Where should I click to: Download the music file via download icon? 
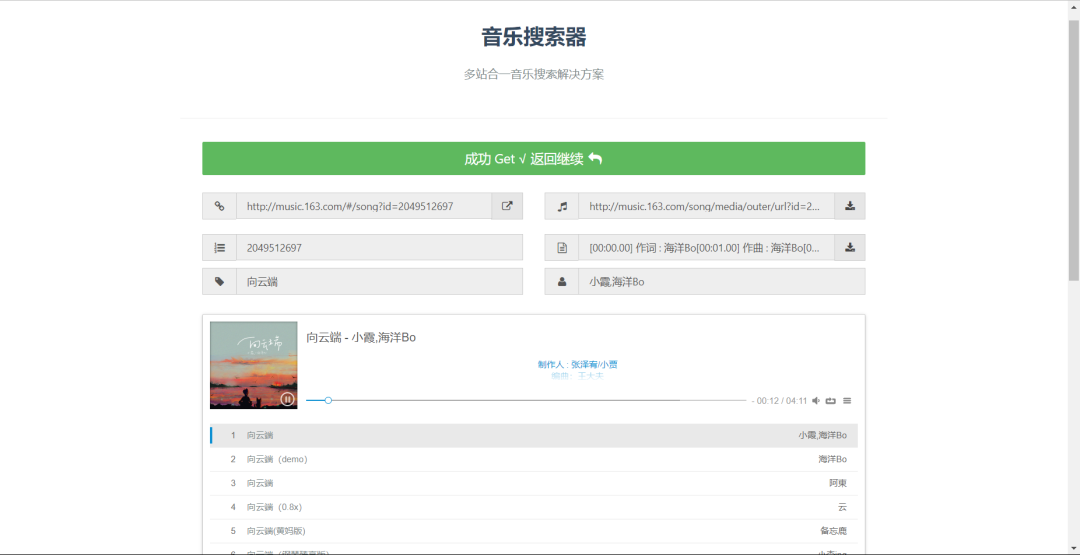(x=850, y=206)
